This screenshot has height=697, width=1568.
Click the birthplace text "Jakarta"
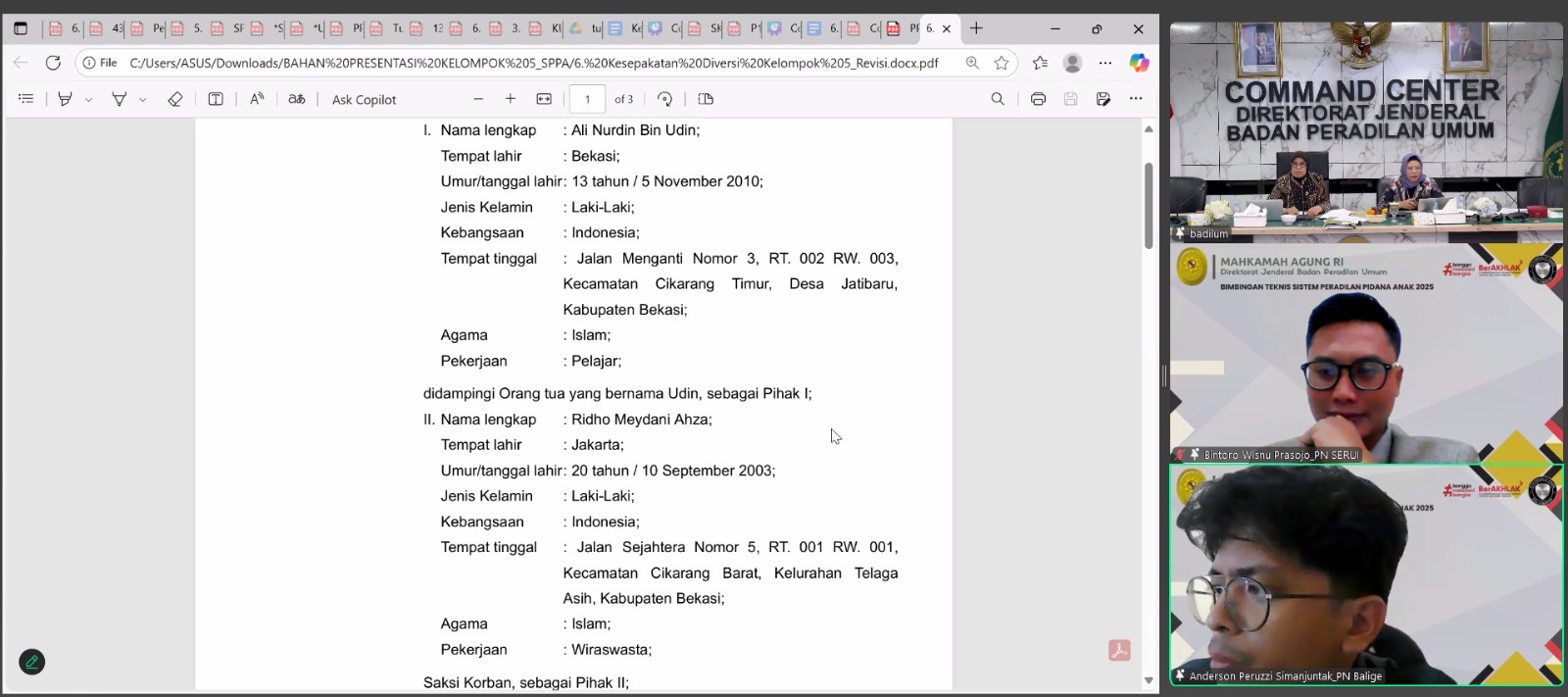tap(596, 445)
